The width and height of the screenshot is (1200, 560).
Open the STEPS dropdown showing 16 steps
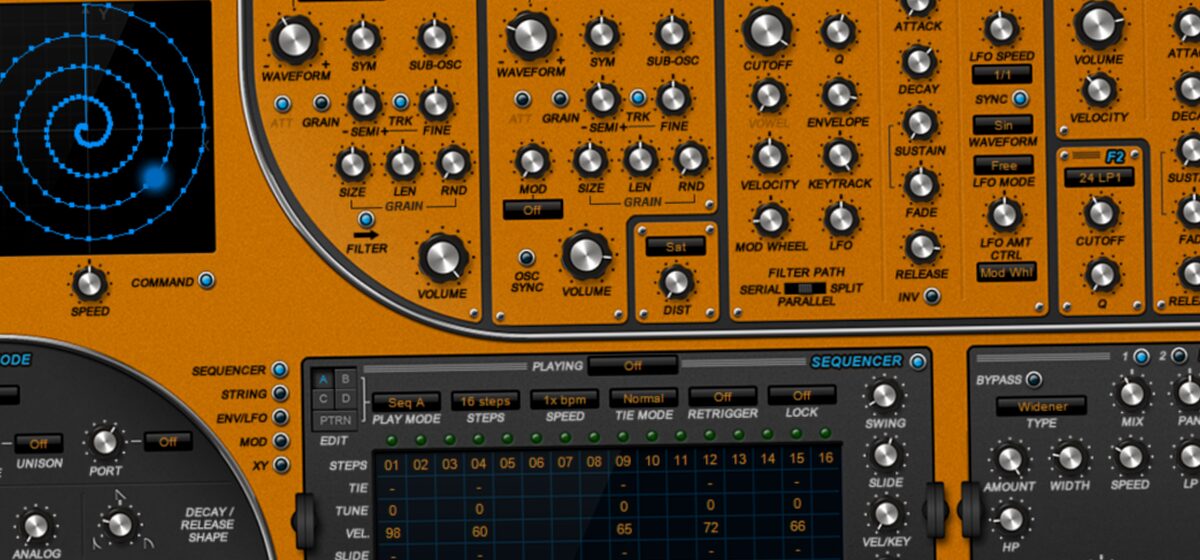pyautogui.click(x=485, y=400)
